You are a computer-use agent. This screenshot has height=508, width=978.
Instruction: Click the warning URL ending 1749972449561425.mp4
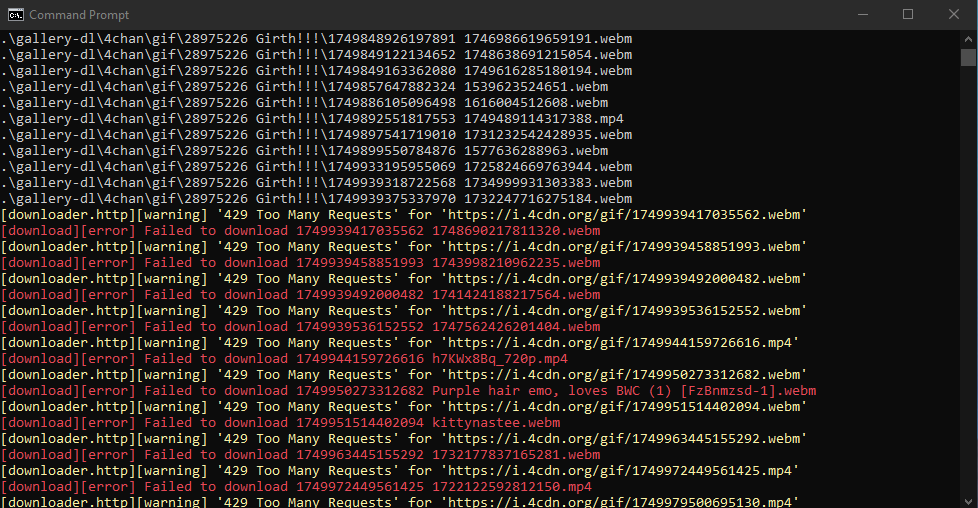pos(620,471)
